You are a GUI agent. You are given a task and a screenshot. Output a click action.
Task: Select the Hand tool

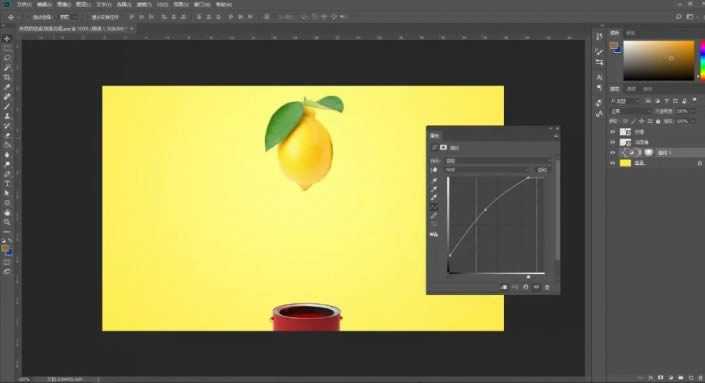[x=7, y=212]
